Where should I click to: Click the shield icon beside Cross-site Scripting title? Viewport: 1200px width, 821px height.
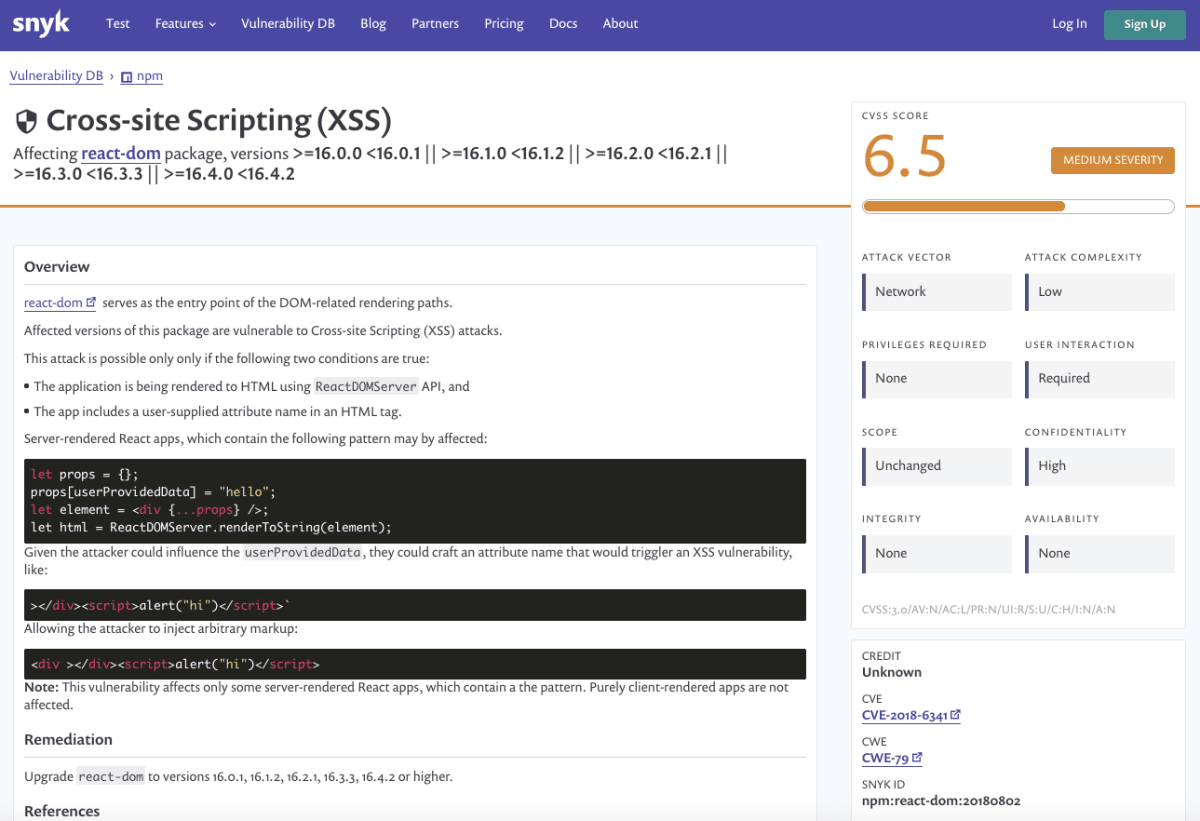click(x=26, y=119)
